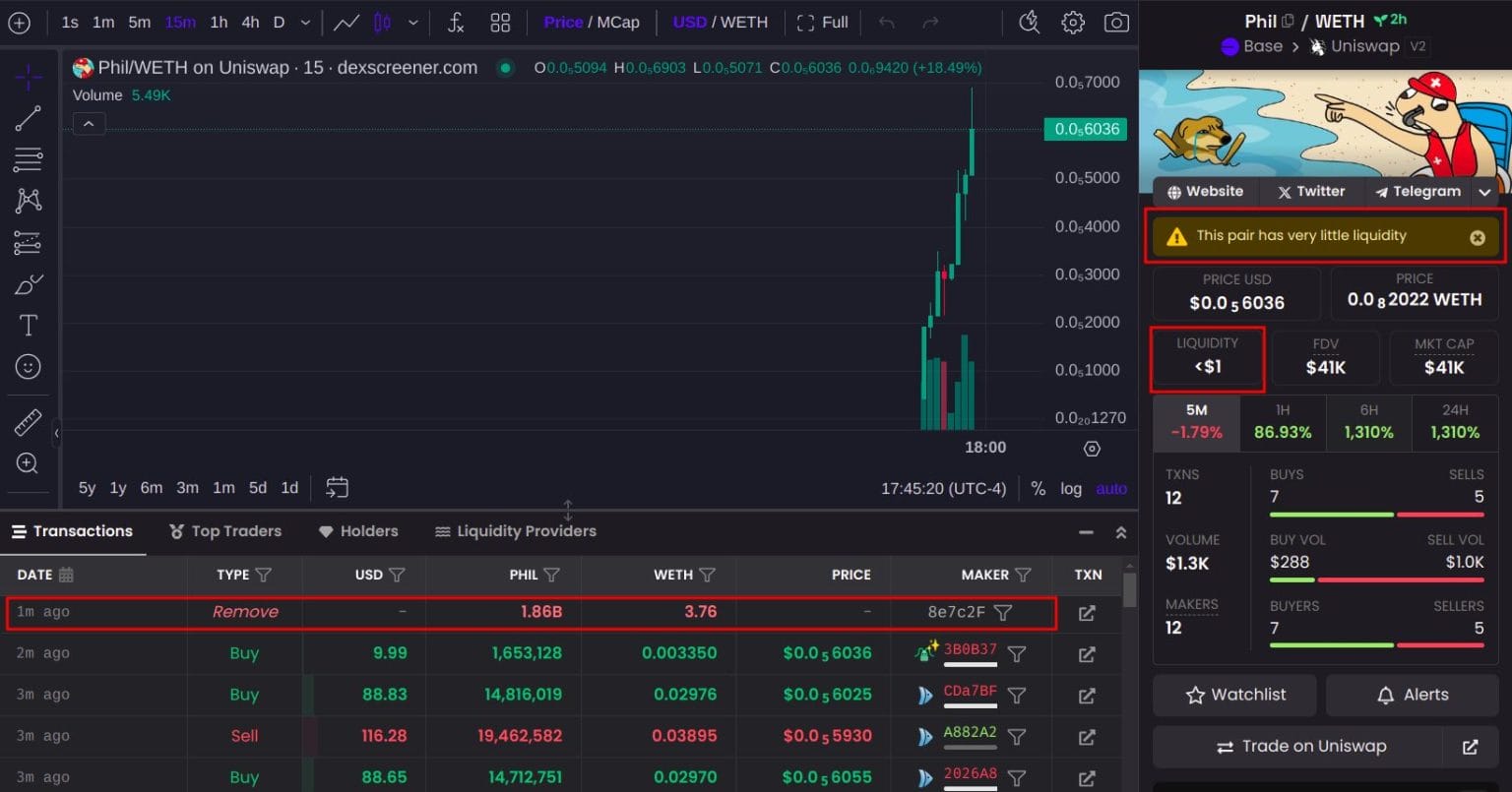Select the Trend Line drawing tool
This screenshot has height=792, width=1512.
[x=29, y=117]
